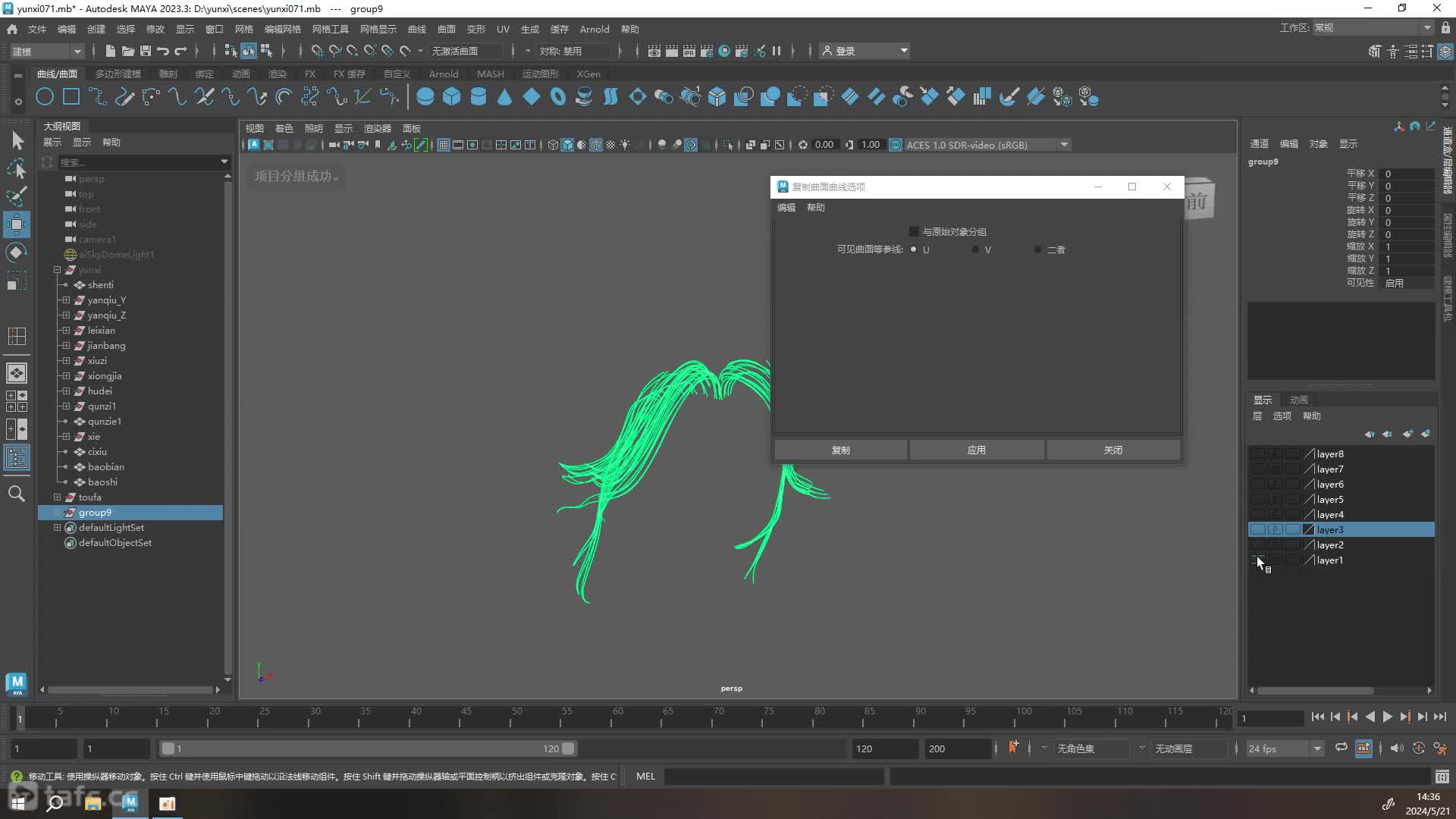Open the Arnold menu
This screenshot has width=1456, height=819.
pos(595,29)
